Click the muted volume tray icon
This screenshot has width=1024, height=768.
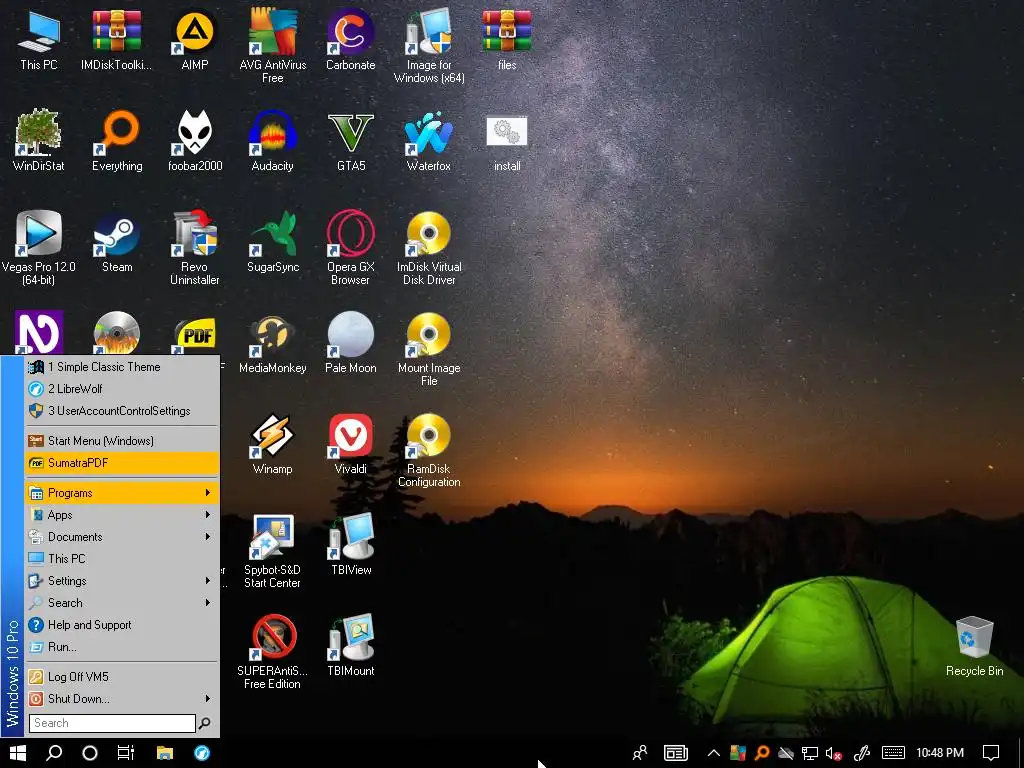click(x=833, y=754)
